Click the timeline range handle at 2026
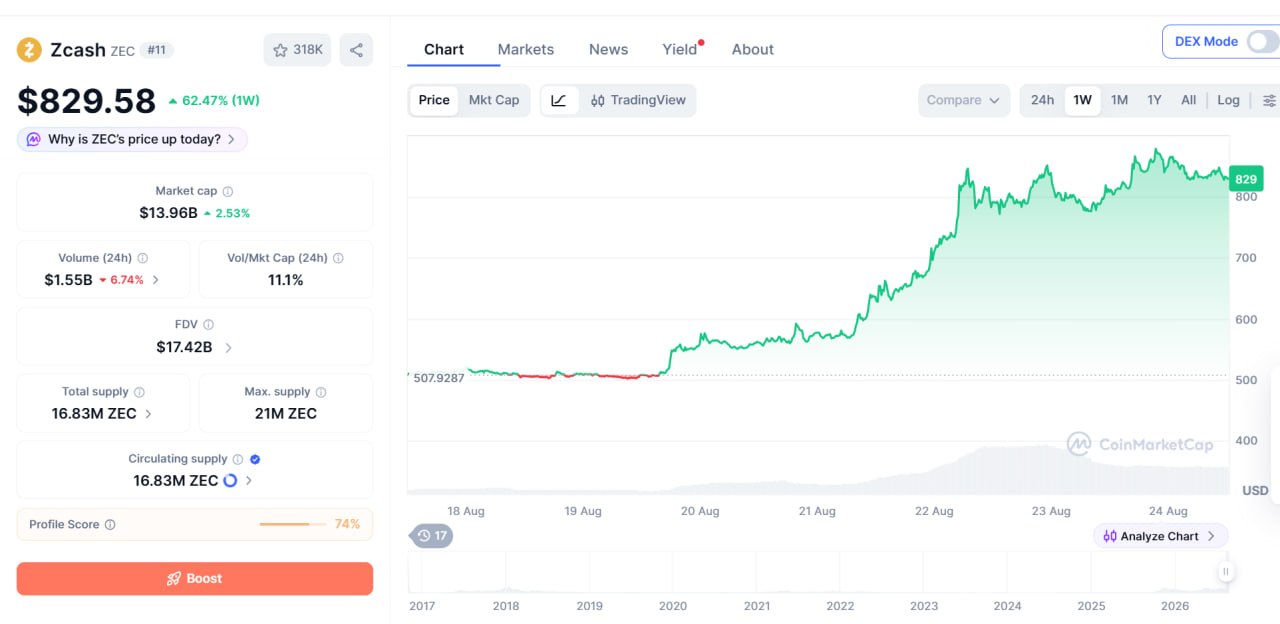This screenshot has height=624, width=1280. [x=1225, y=572]
